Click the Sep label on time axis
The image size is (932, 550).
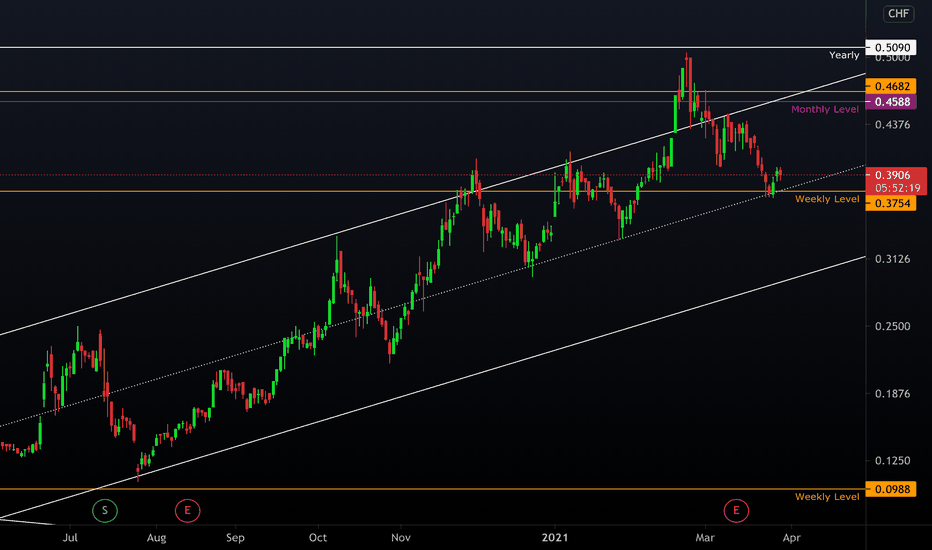pos(235,538)
